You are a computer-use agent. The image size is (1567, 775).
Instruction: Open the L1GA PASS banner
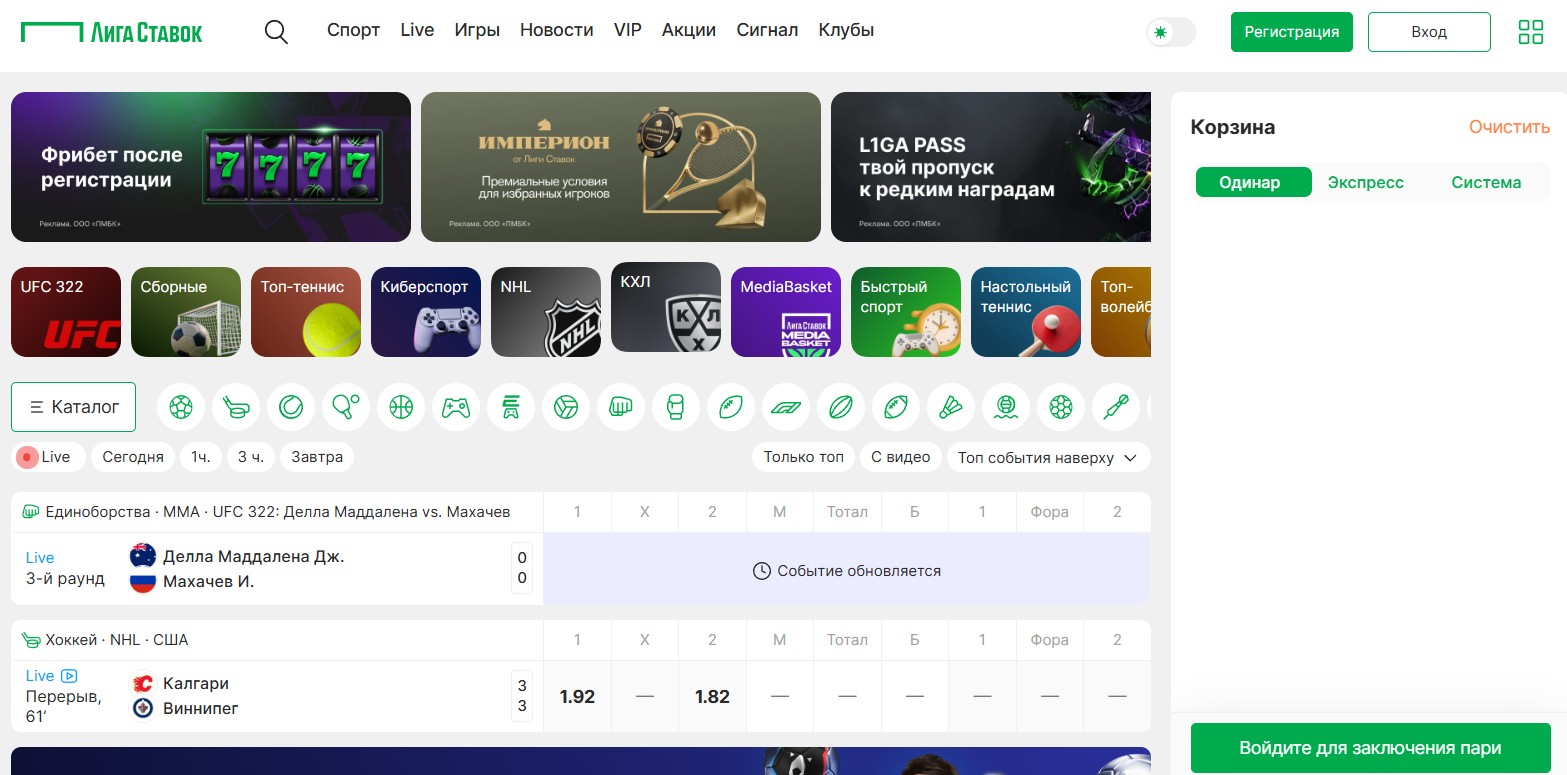click(x=991, y=167)
